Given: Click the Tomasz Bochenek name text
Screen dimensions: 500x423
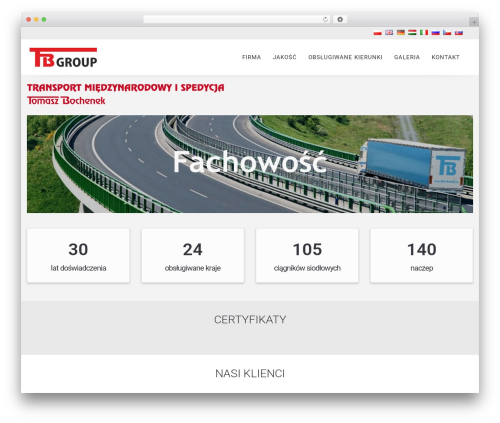Looking at the screenshot, I should 66,100.
